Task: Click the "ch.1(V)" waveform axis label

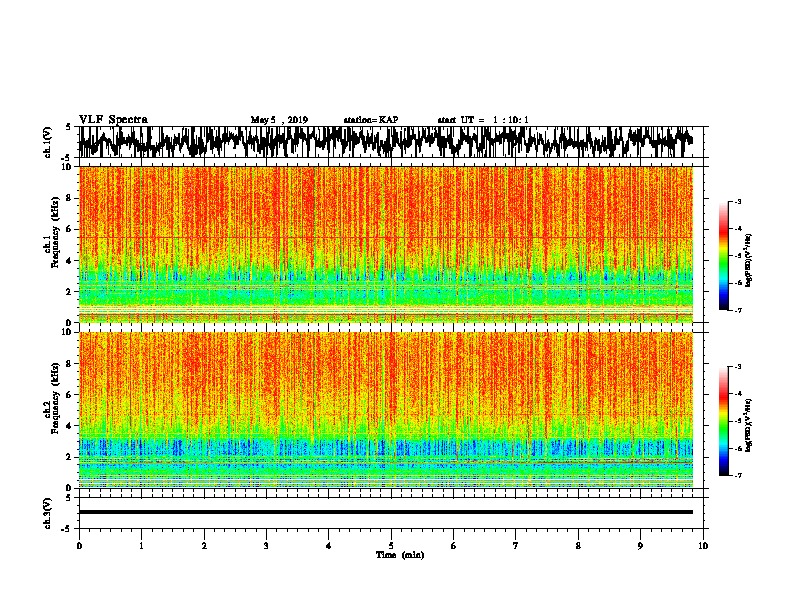Action: click(x=48, y=142)
